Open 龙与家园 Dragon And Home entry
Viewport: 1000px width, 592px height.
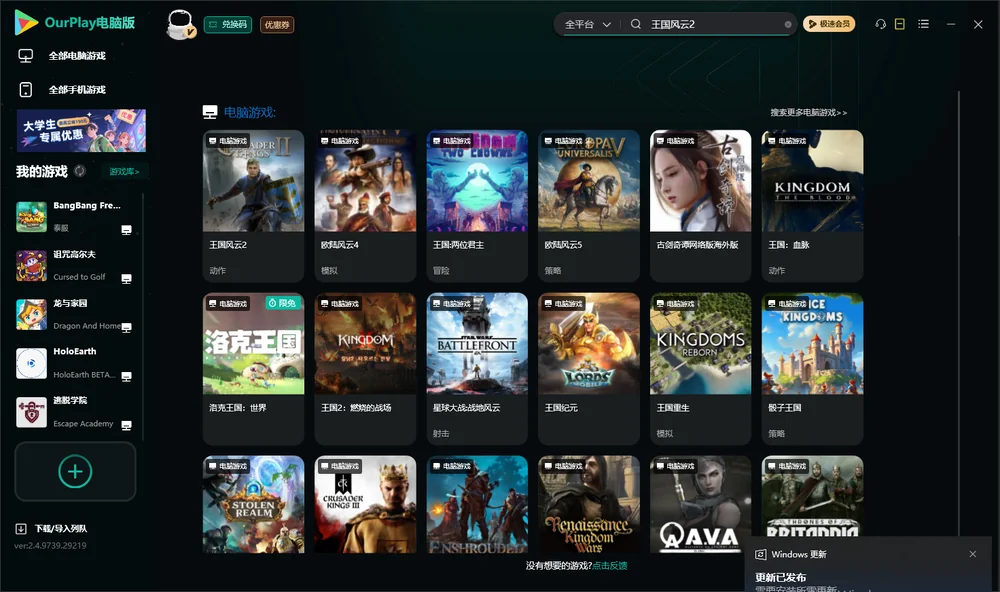[x=75, y=314]
